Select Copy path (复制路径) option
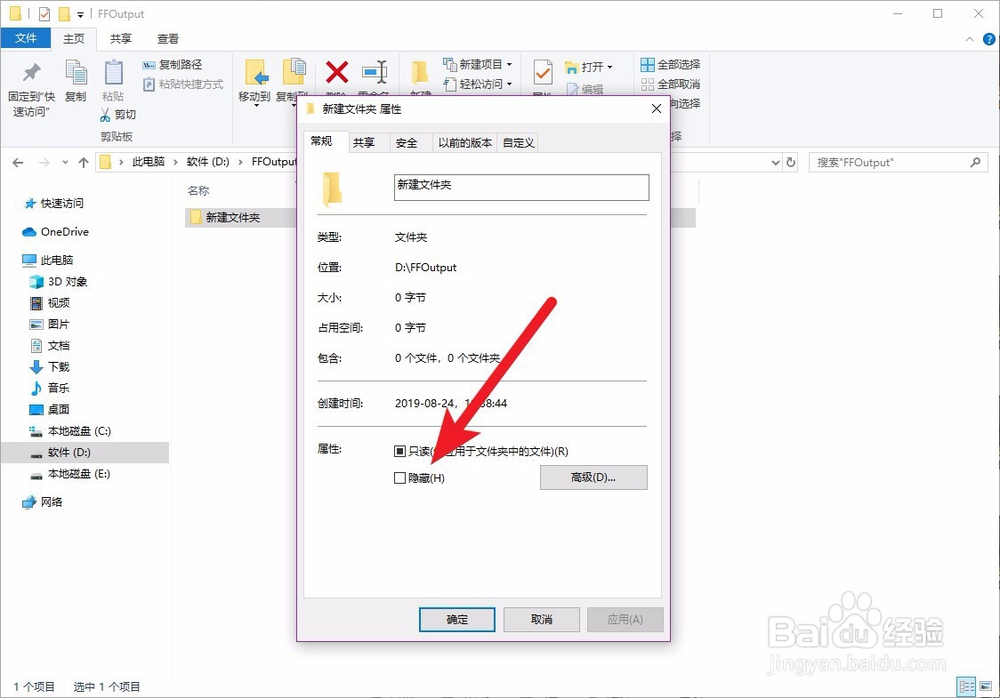 pos(172,64)
